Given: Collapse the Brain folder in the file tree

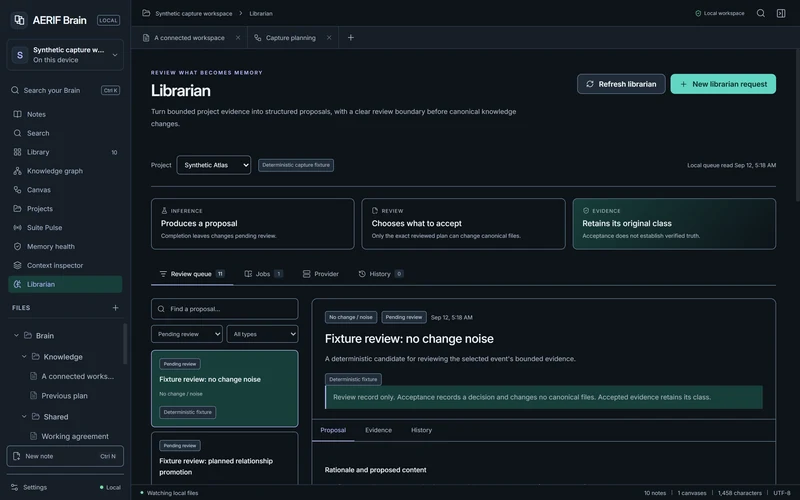Looking at the screenshot, I should tap(16, 335).
